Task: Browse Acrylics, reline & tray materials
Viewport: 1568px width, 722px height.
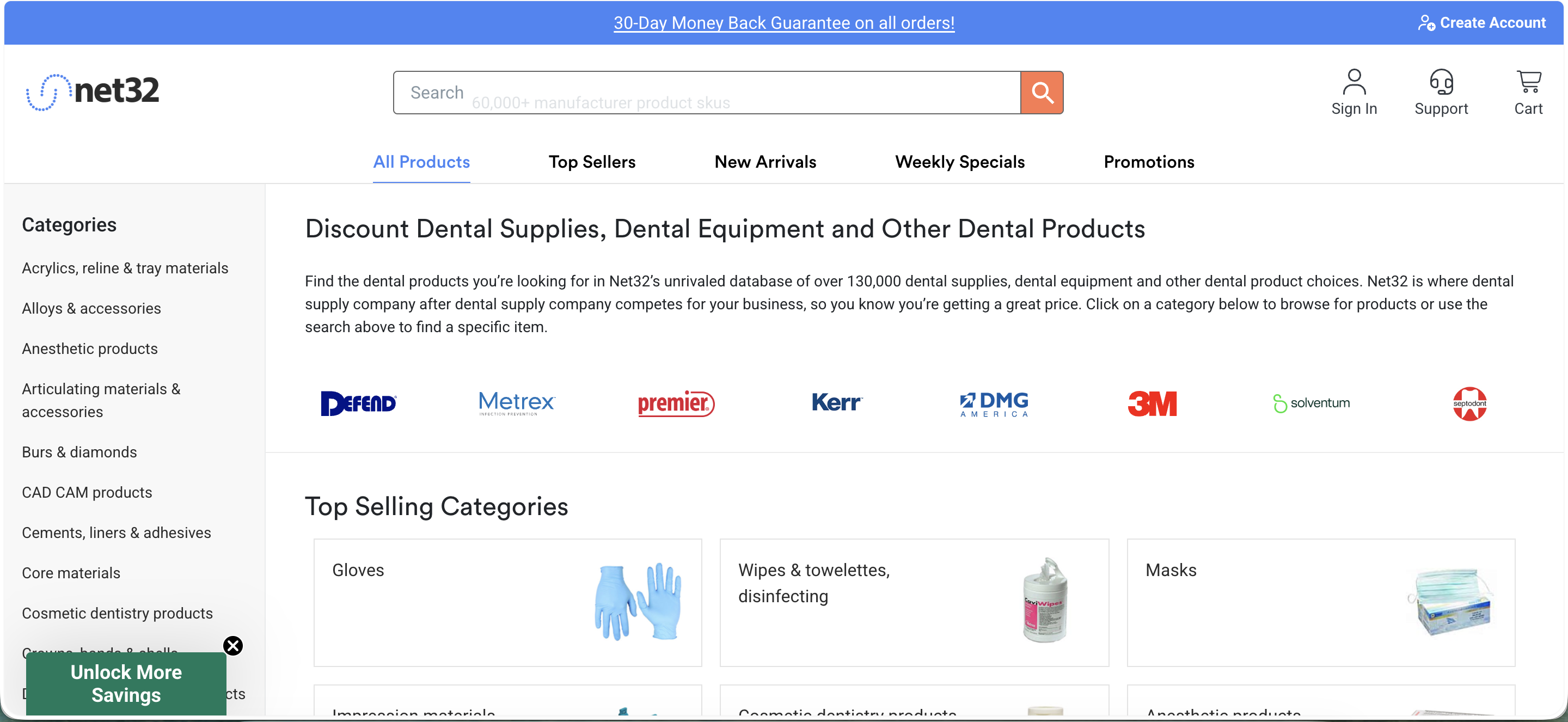Action: coord(125,268)
